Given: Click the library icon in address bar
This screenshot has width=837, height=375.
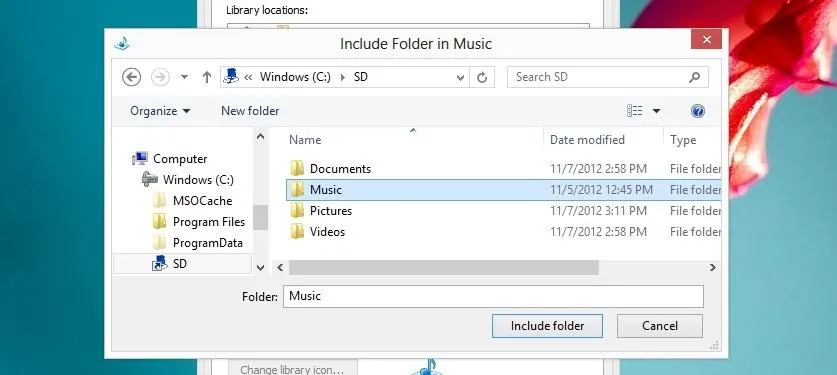Looking at the screenshot, I should pos(231,76).
